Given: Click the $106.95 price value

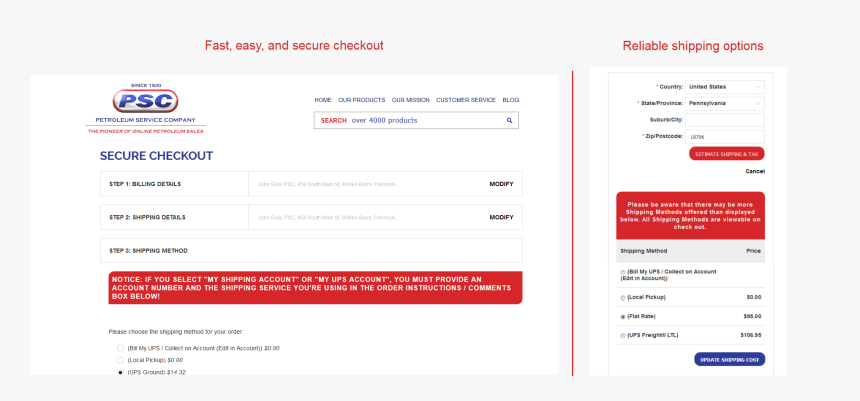Looking at the screenshot, I should click(751, 335).
